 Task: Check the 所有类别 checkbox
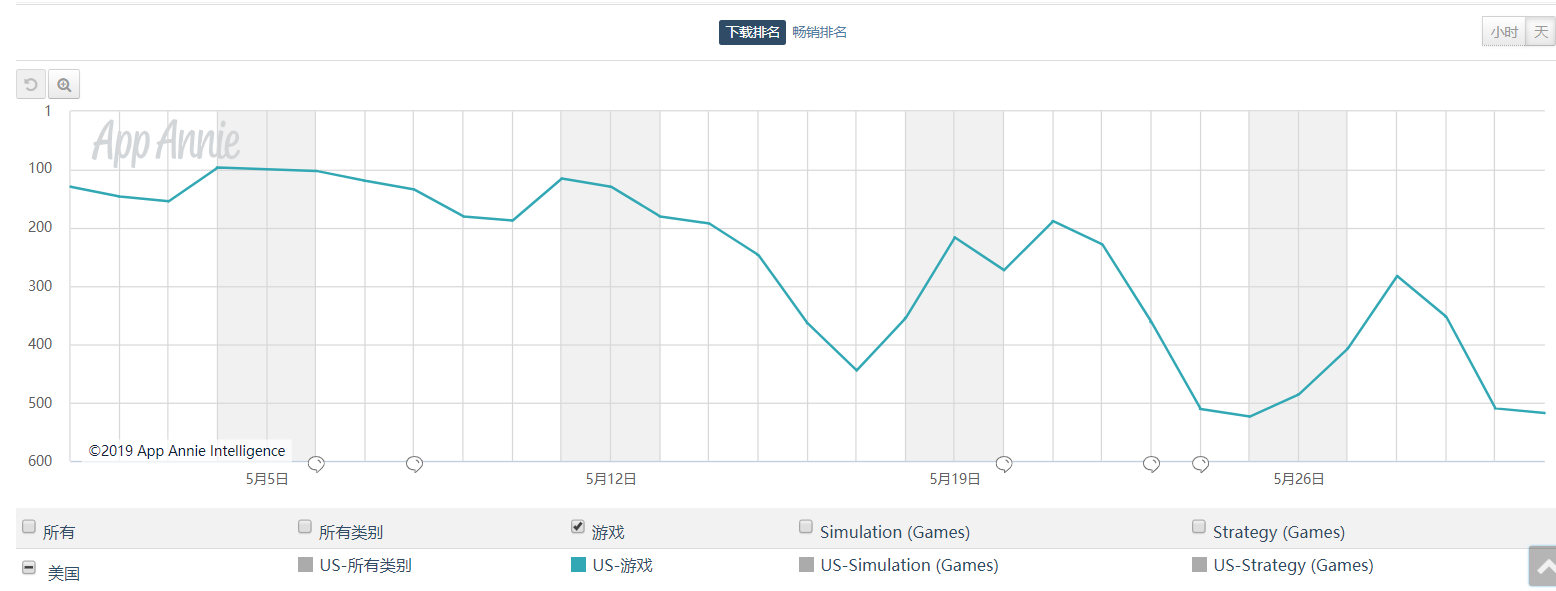point(305,527)
